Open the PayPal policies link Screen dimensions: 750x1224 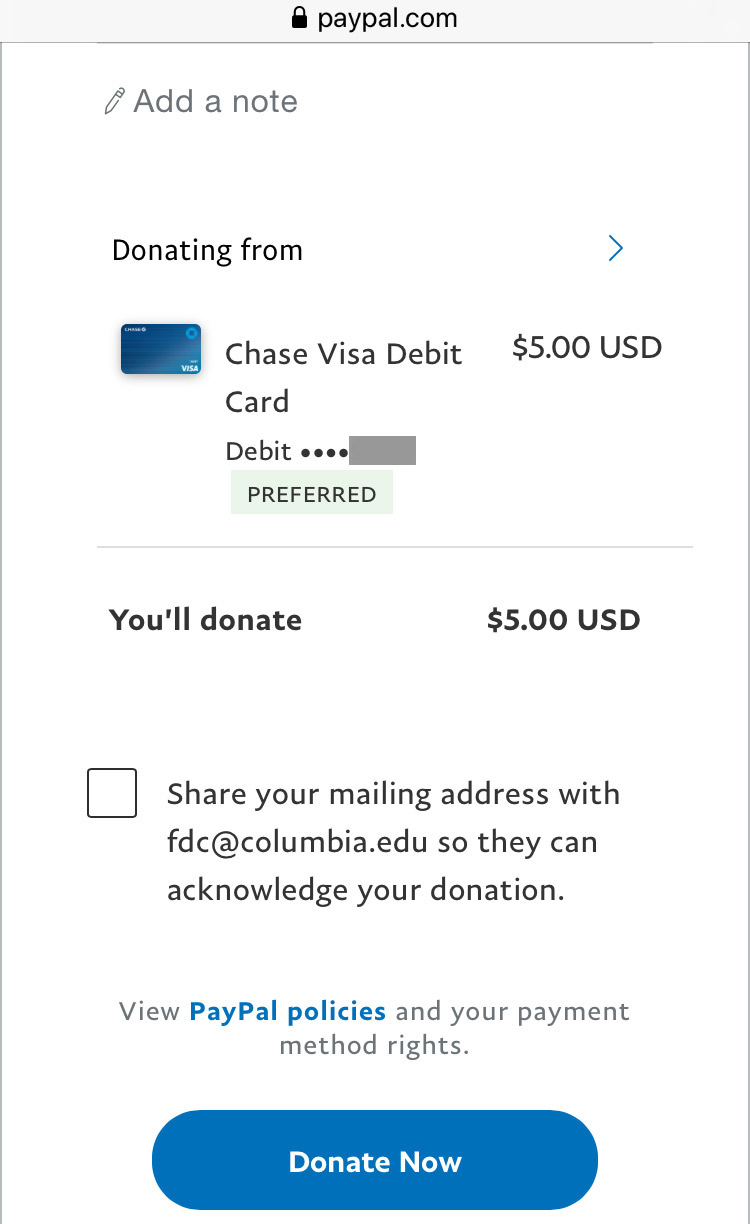pos(288,1011)
